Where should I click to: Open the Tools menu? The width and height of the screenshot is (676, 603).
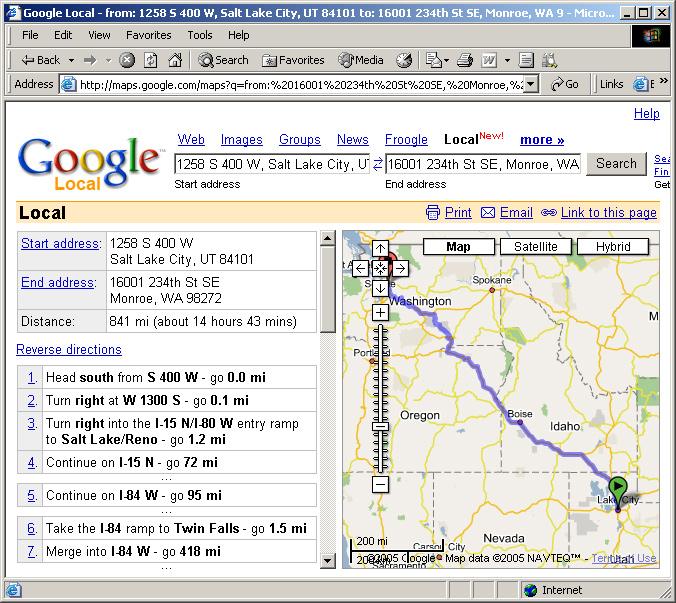pos(200,35)
